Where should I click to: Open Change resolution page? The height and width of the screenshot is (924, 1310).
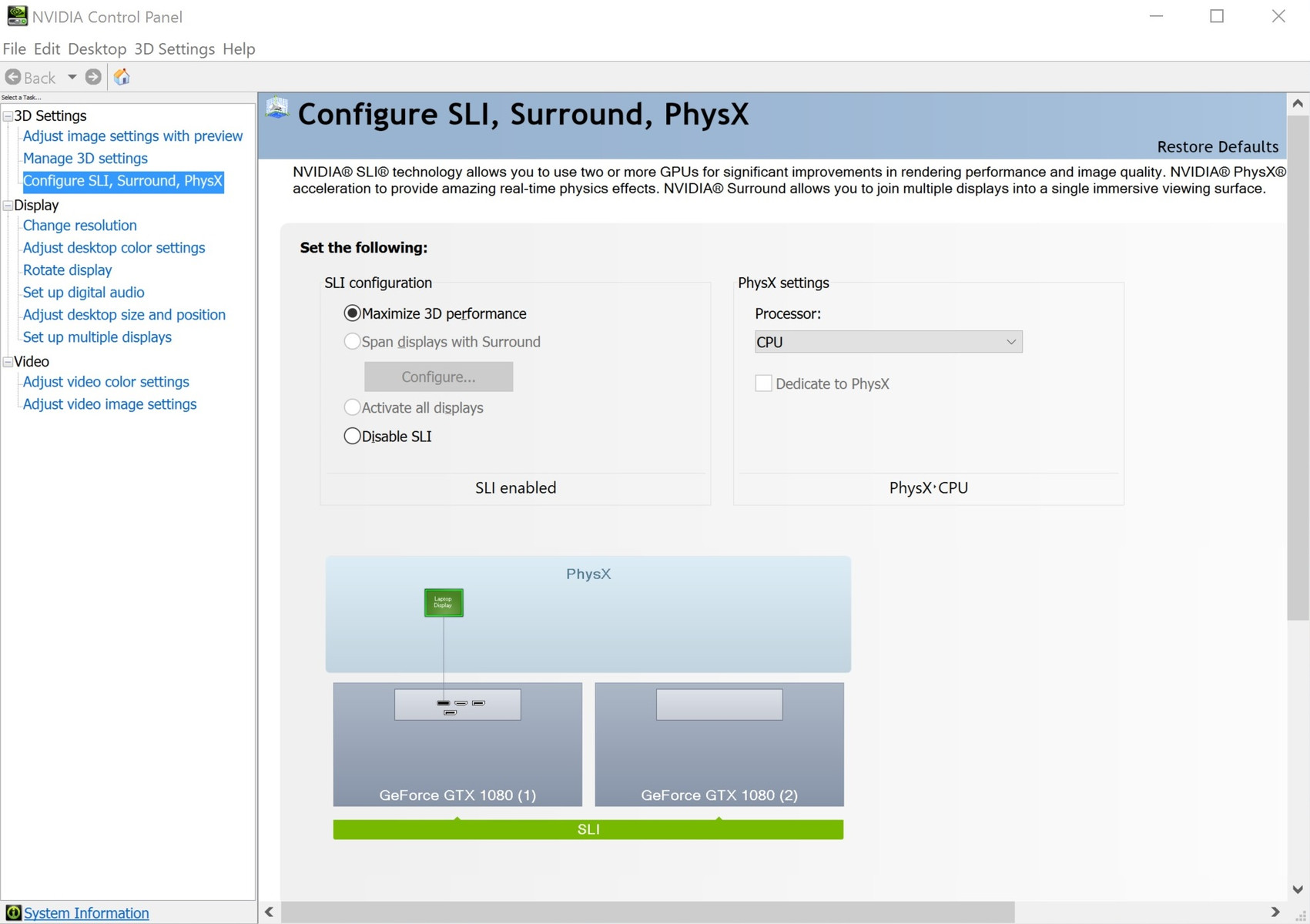[x=80, y=226]
